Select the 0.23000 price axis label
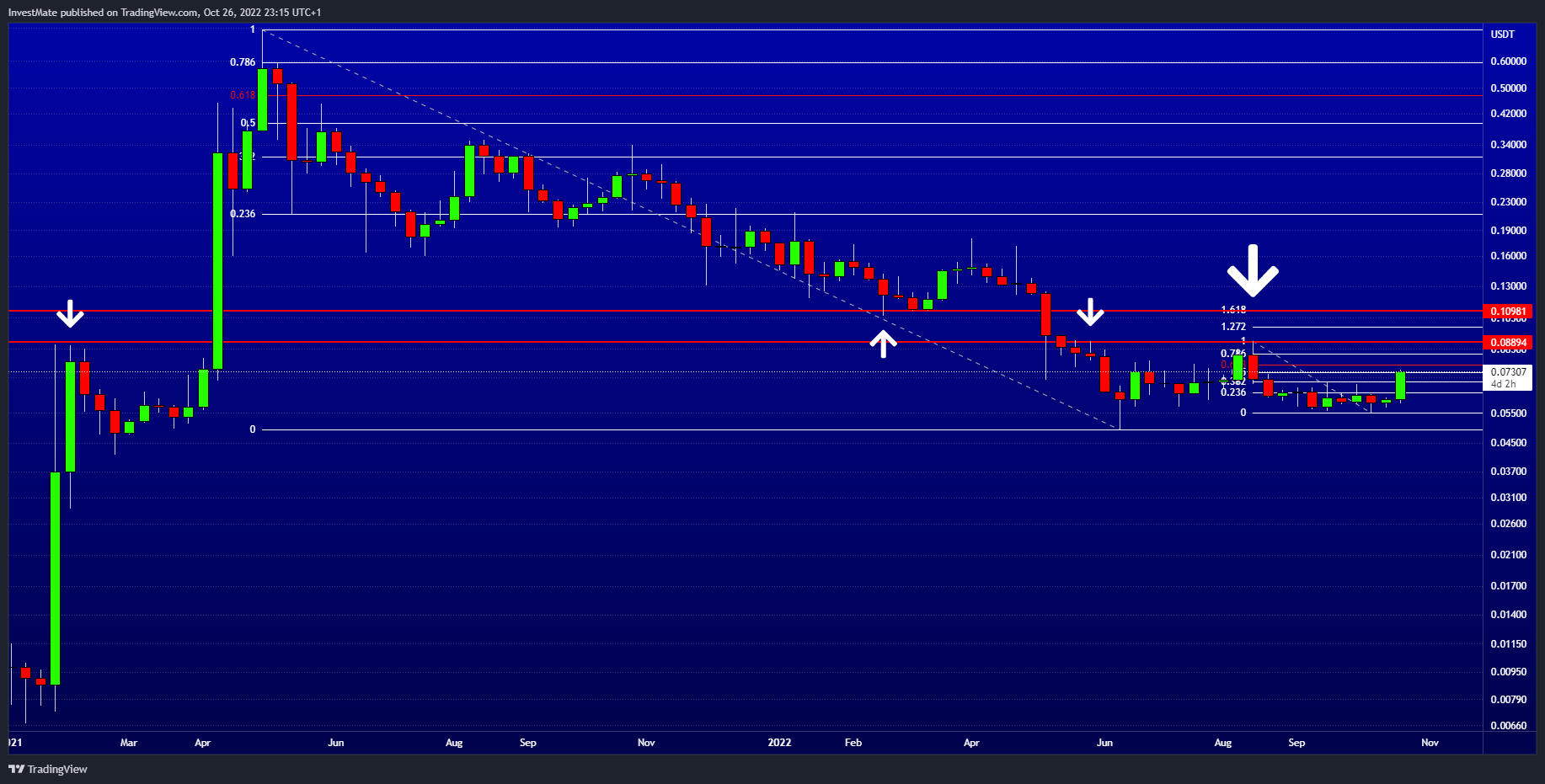Viewport: 1545px width, 784px height. 1508,202
